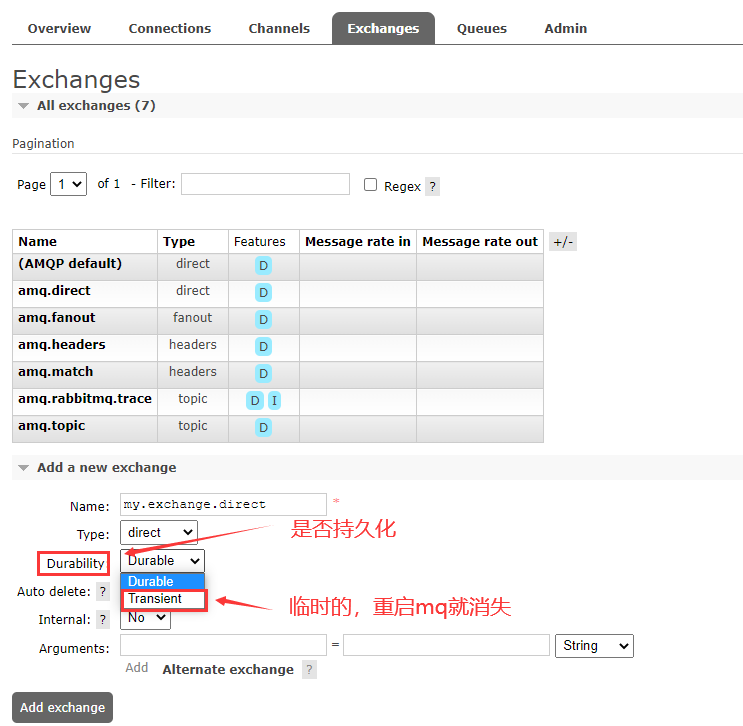Collapse the All exchanges section
The image size is (743, 726).
point(96,106)
